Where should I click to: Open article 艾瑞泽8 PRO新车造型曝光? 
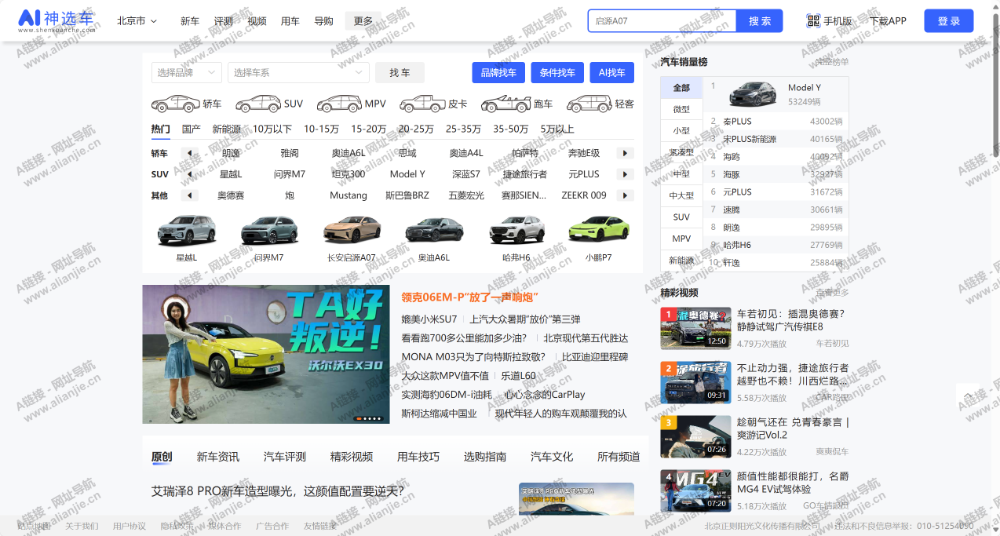pyautogui.click(x=277, y=491)
